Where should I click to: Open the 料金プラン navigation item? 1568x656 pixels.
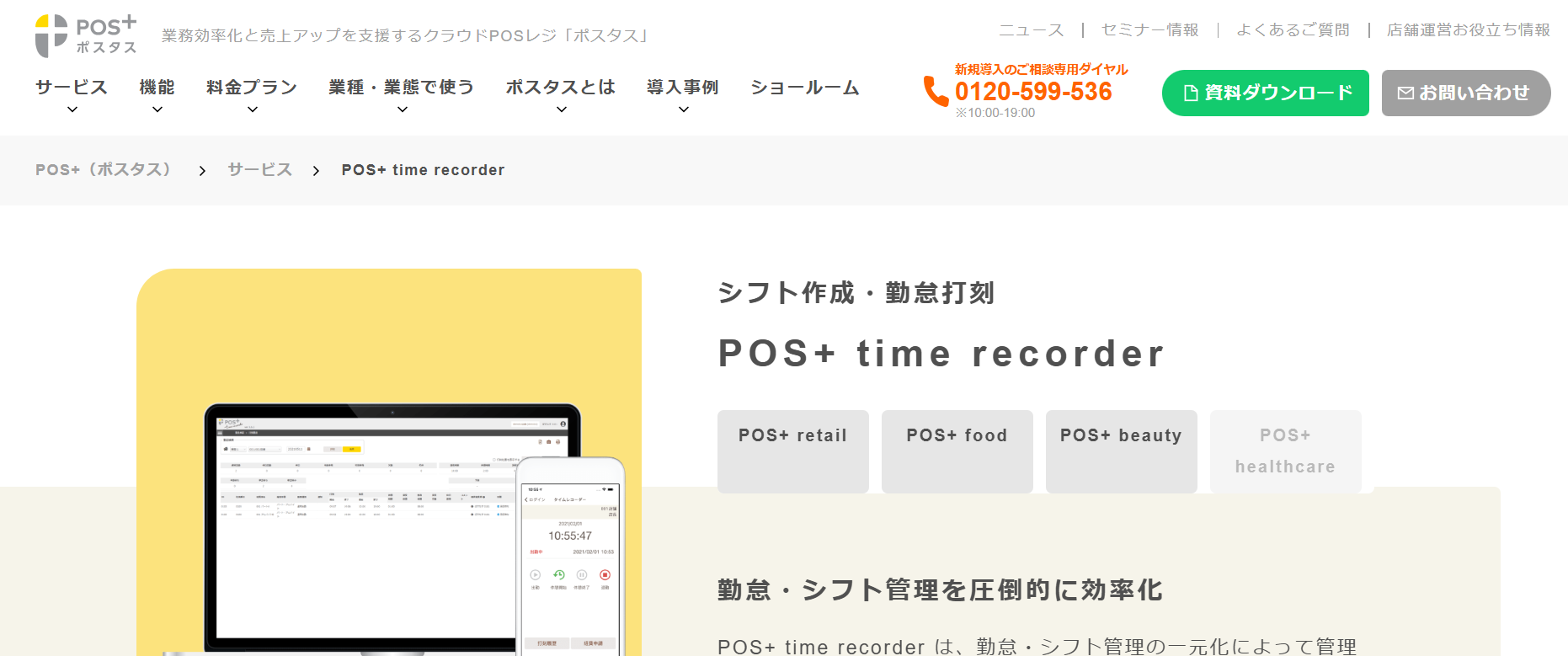253,88
